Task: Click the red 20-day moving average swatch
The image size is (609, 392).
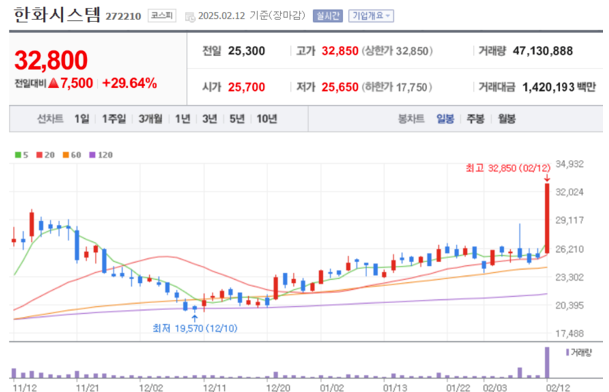Action: [39, 155]
